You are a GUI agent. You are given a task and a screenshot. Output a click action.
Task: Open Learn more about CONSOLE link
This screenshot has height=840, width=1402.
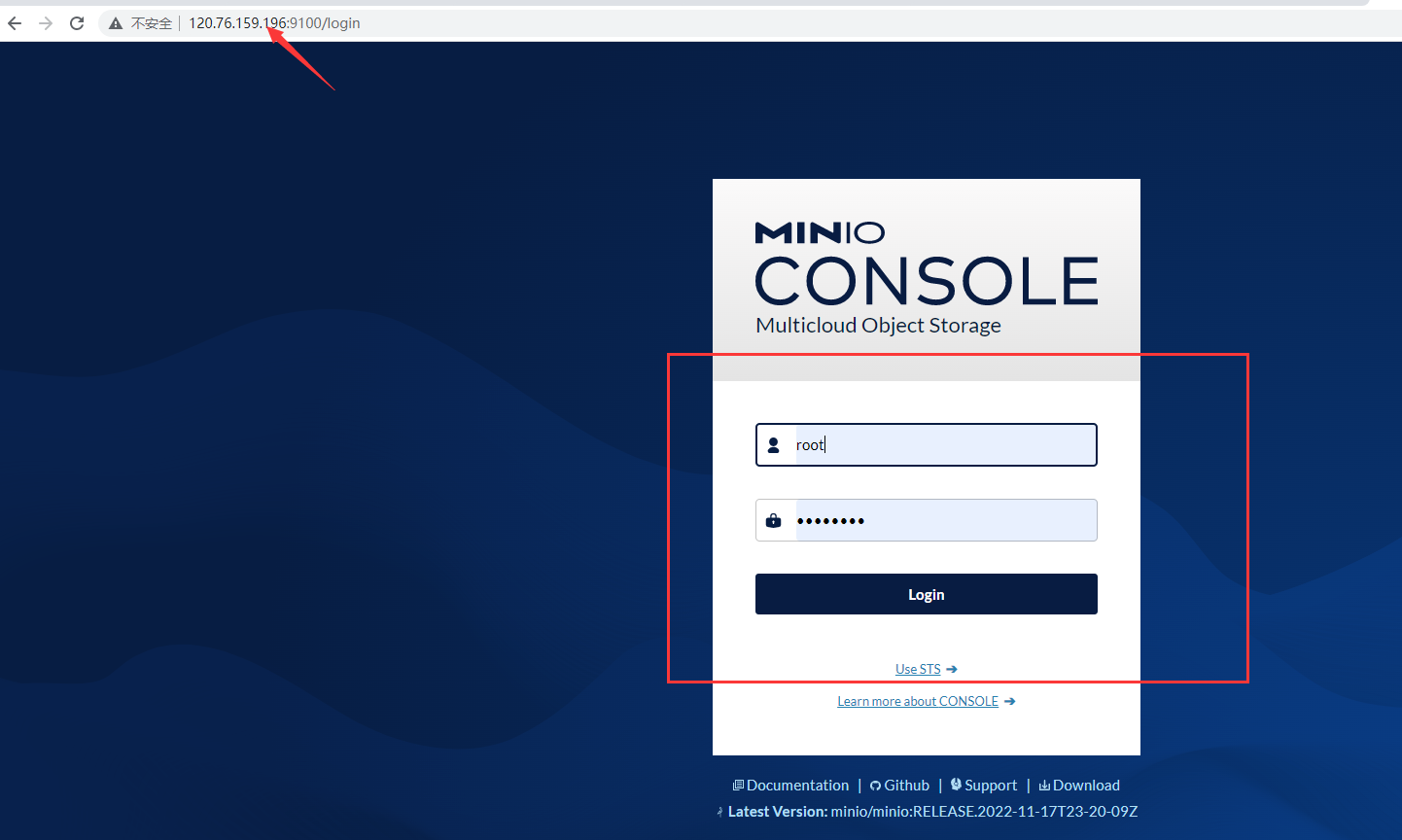[x=918, y=701]
